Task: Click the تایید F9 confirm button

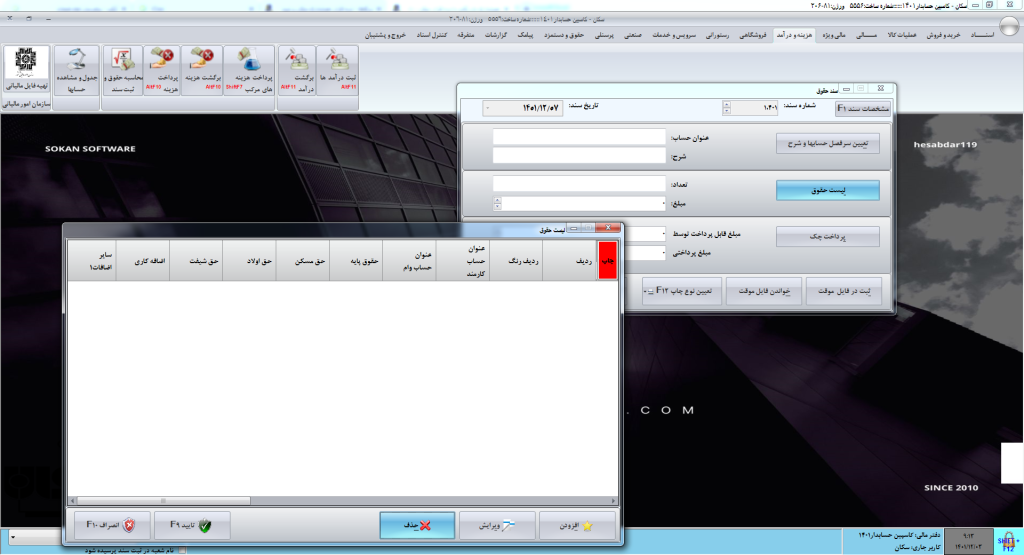Action: tap(191, 525)
